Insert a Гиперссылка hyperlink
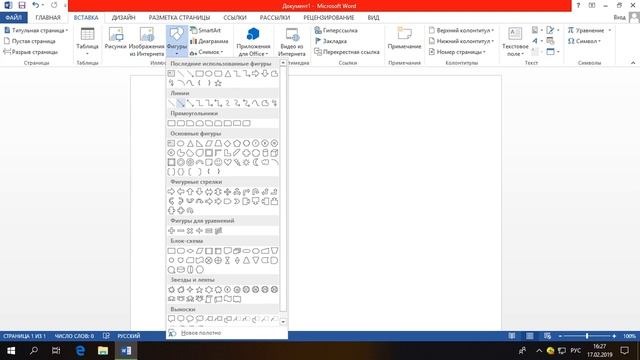Viewport: 640px width, 360px height. pyautogui.click(x=336, y=30)
